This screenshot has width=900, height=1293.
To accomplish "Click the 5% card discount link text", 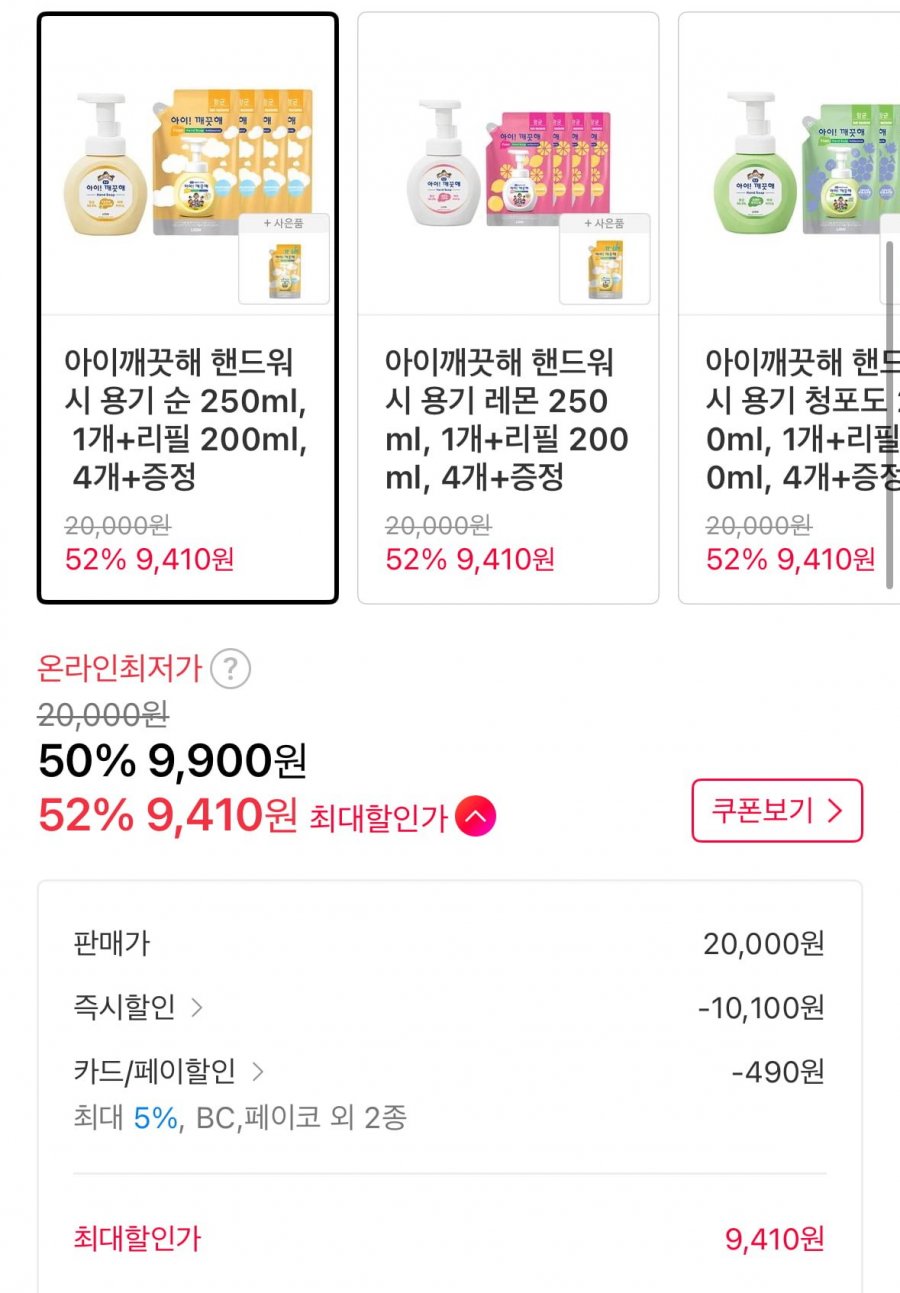I will [x=155, y=1117].
